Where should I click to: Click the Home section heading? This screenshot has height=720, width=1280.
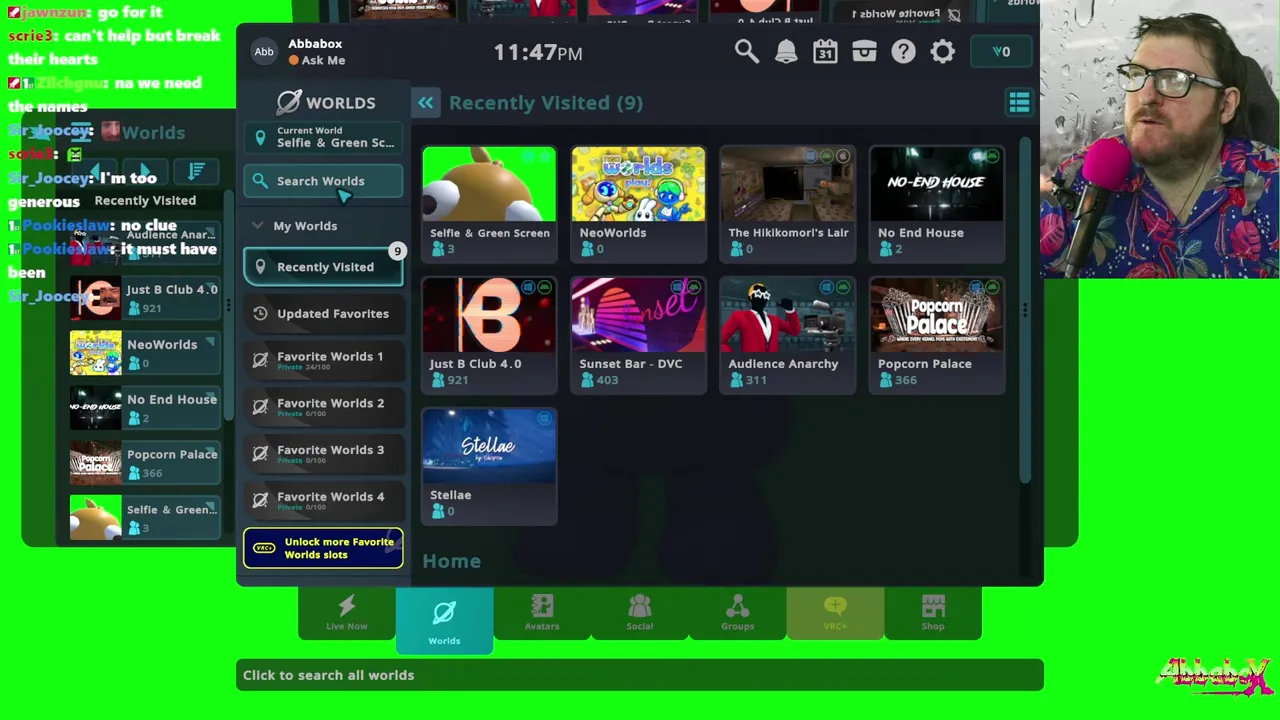click(451, 561)
